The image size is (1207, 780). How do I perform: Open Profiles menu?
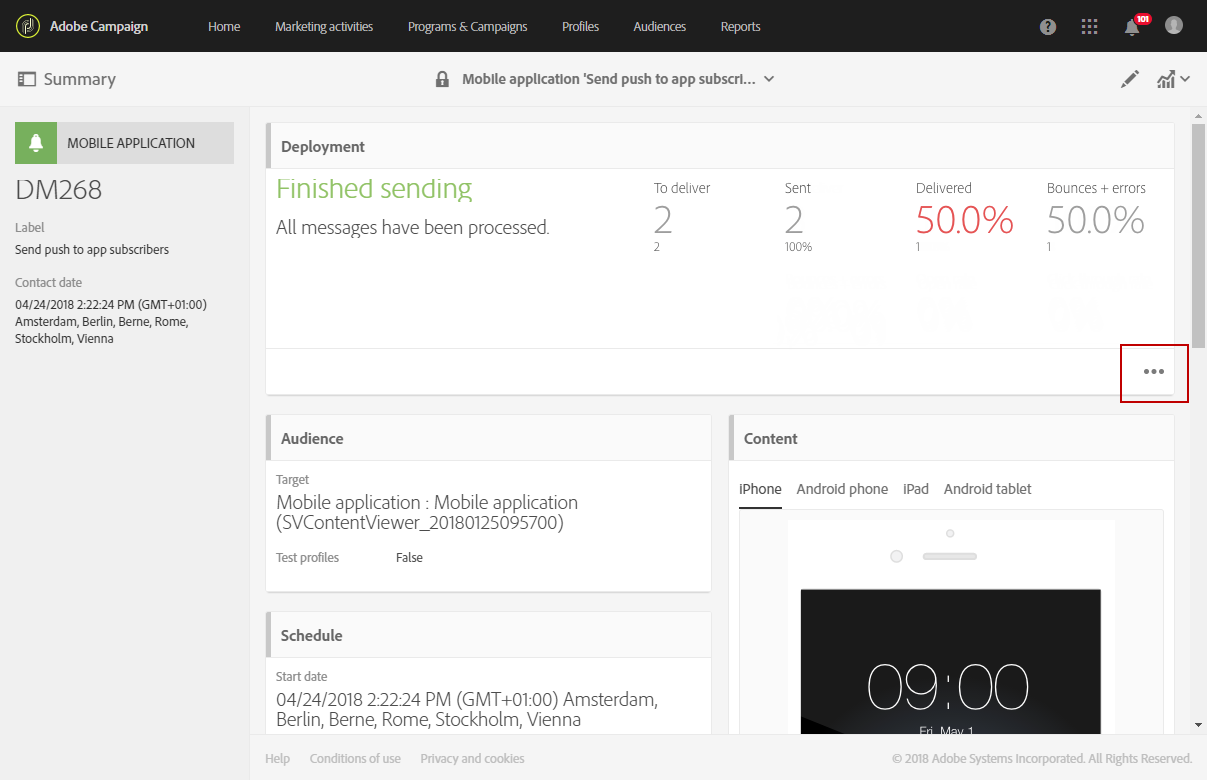pos(580,26)
